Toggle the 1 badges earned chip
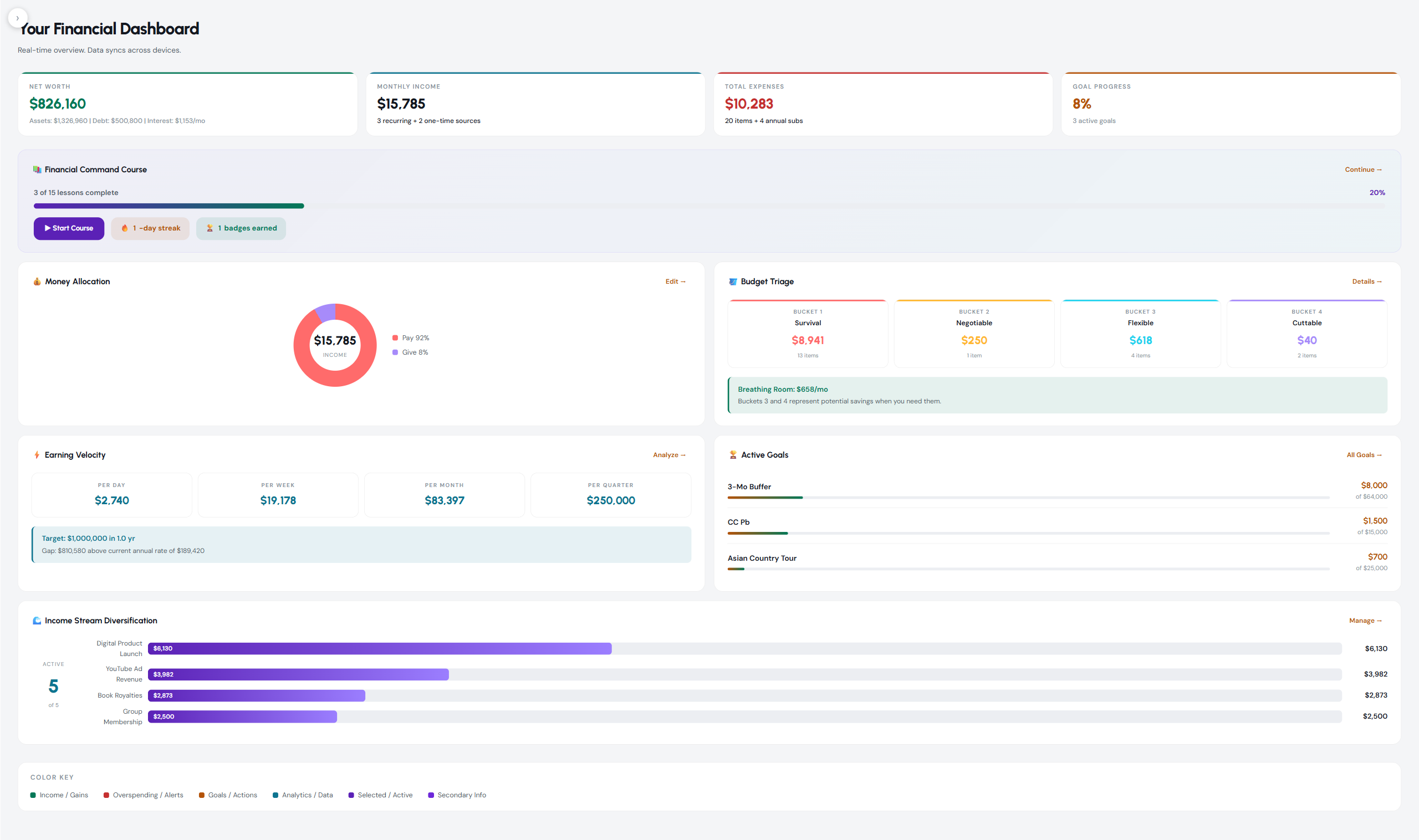This screenshot has height=840, width=1419. [241, 228]
